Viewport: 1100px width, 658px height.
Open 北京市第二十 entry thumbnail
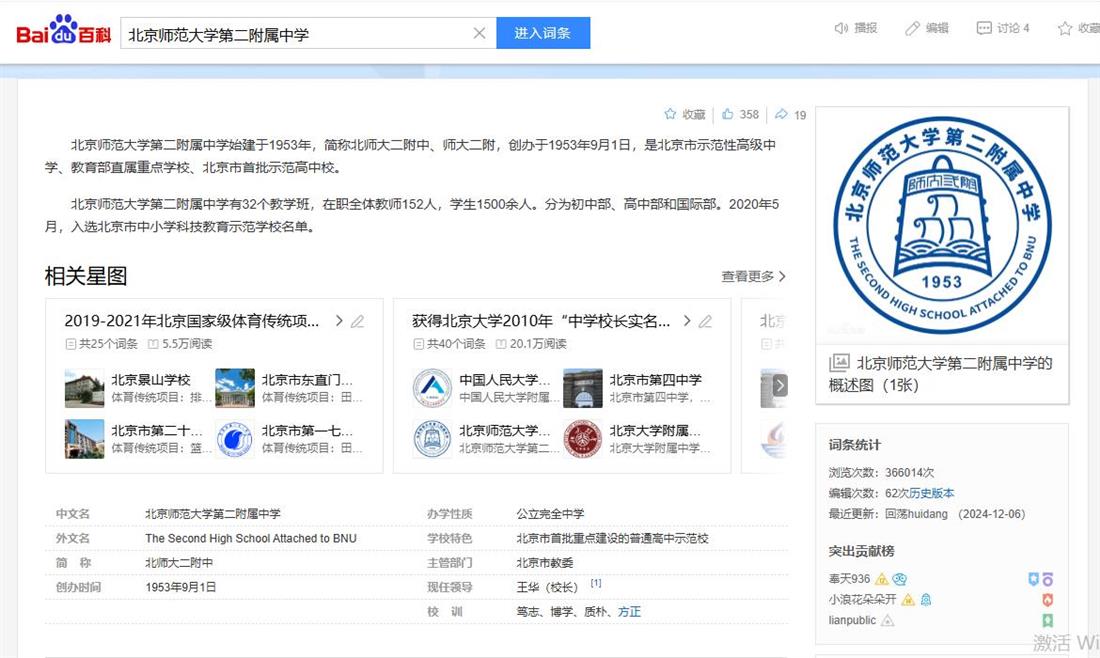point(84,439)
